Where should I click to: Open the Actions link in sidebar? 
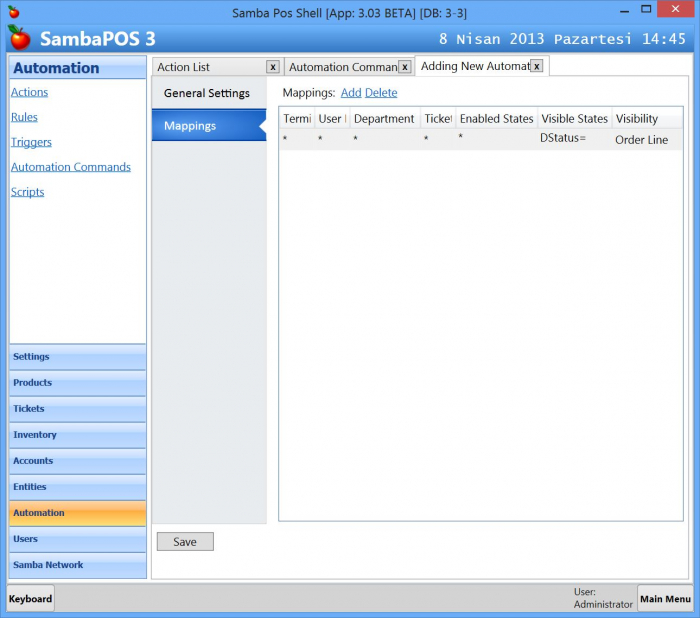[x=29, y=92]
